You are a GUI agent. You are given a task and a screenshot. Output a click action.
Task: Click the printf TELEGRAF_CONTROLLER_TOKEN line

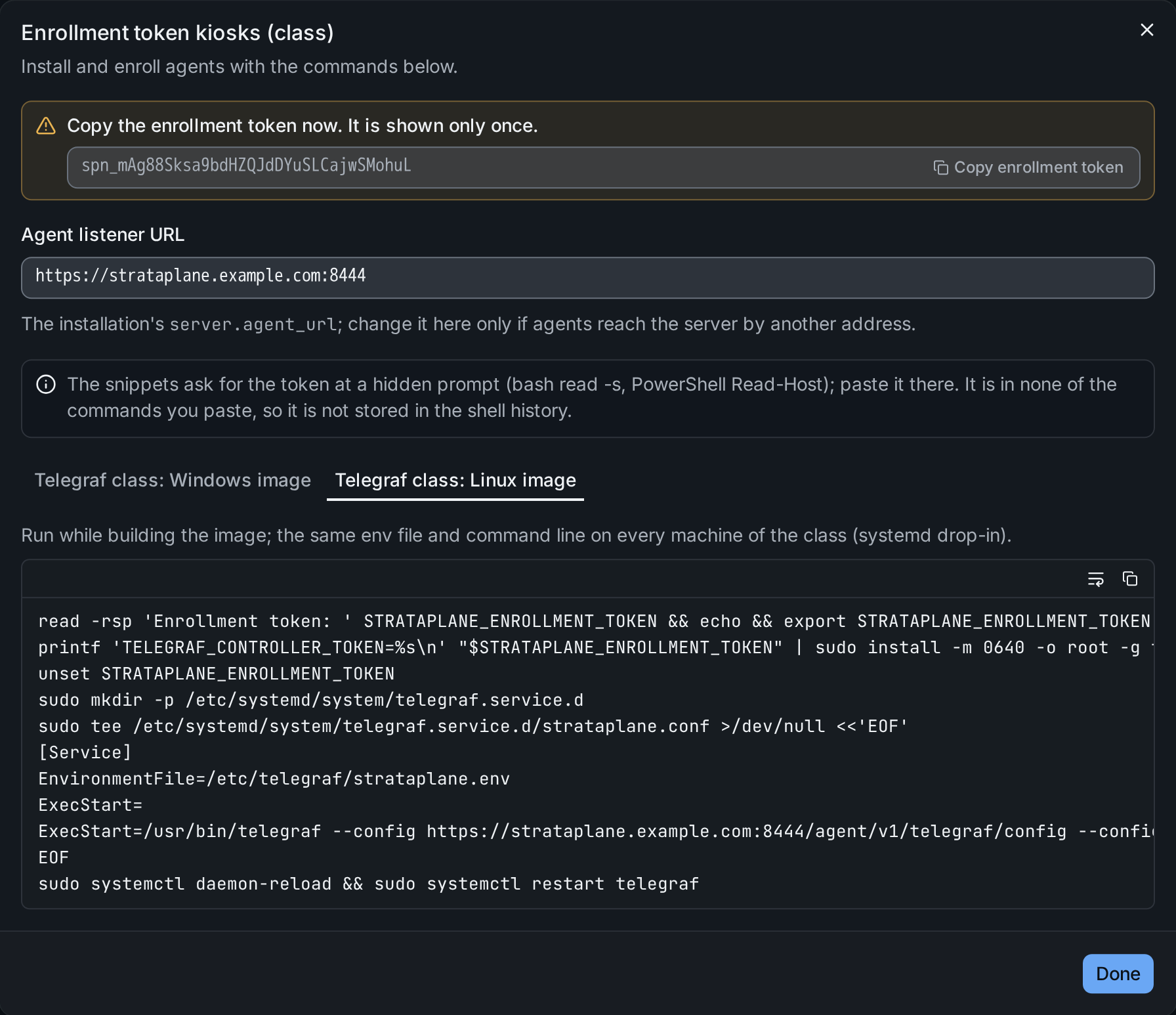pyautogui.click(x=595, y=648)
